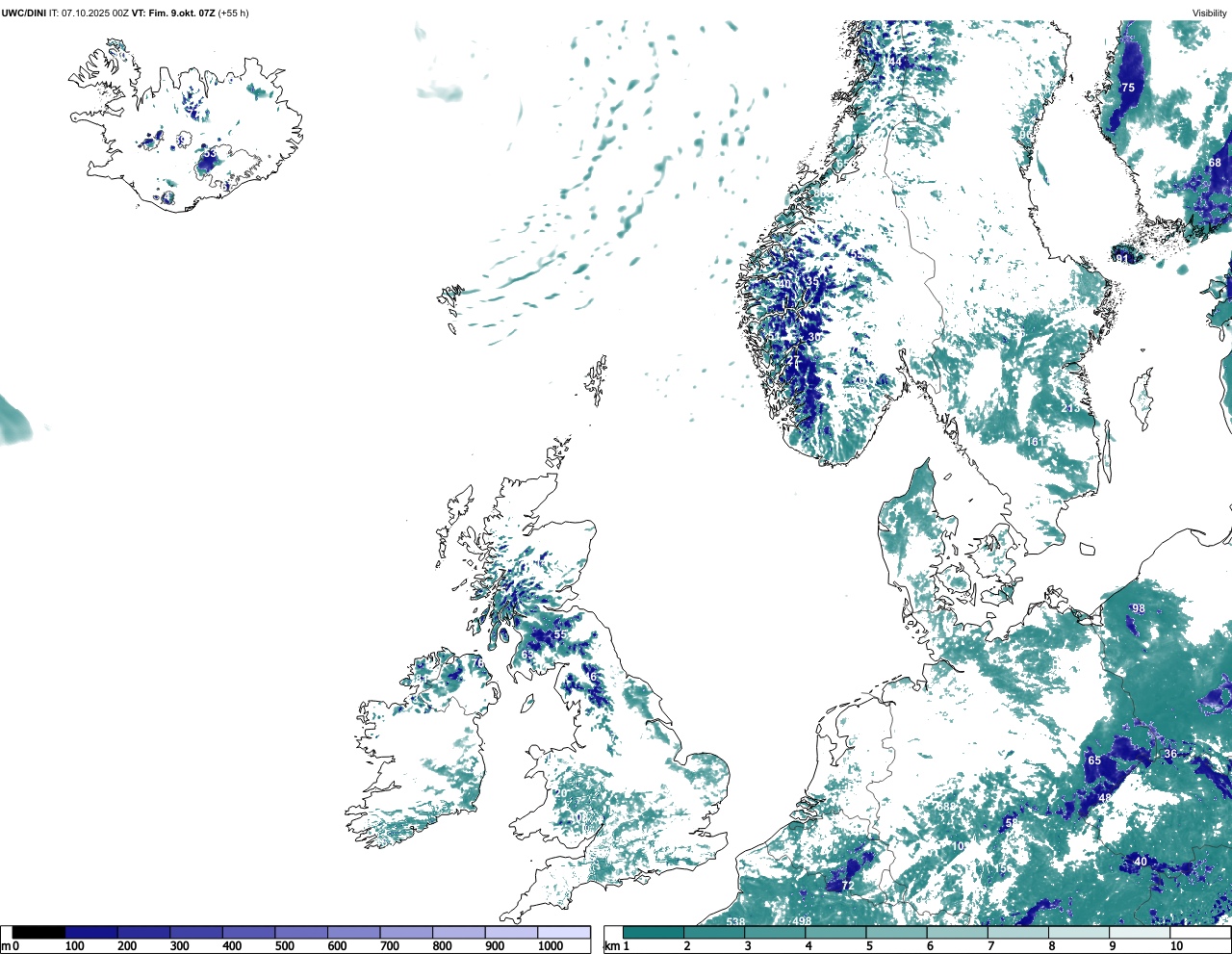Click the dark teal 1–2 km swatch

pos(654,932)
